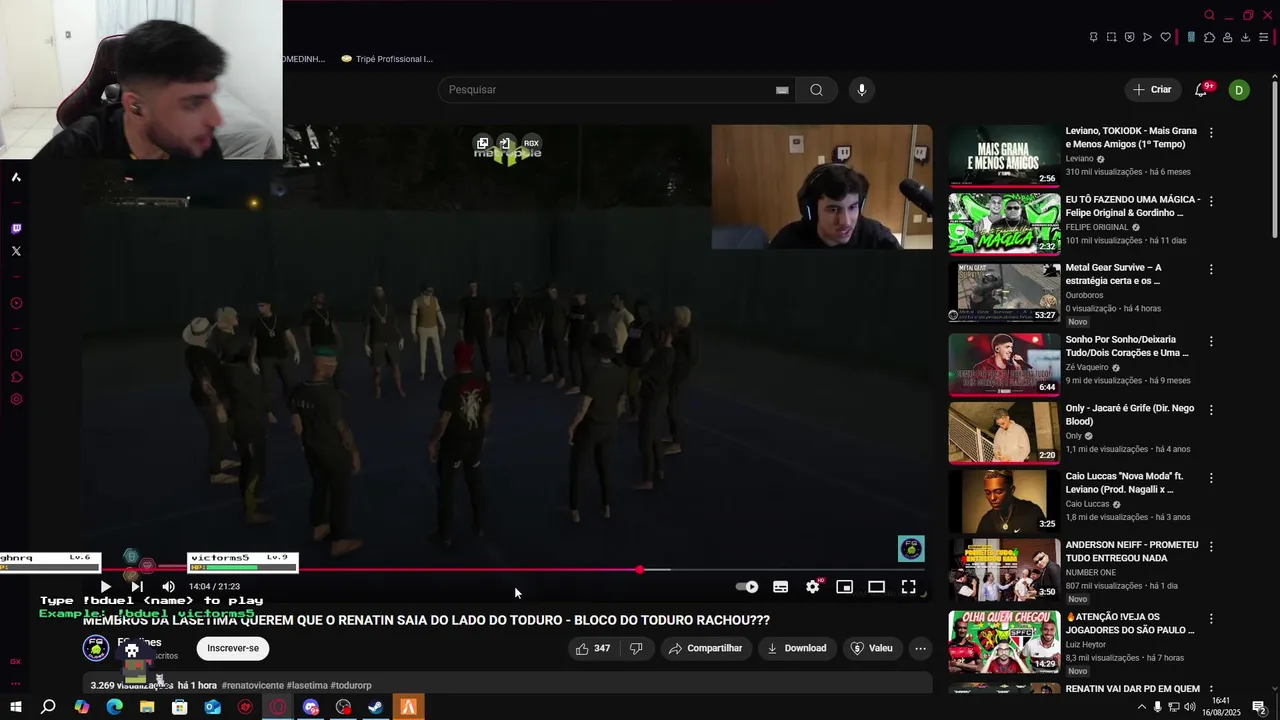Toggle fullscreen video
Screen dimensions: 1280x720
pos(909,587)
